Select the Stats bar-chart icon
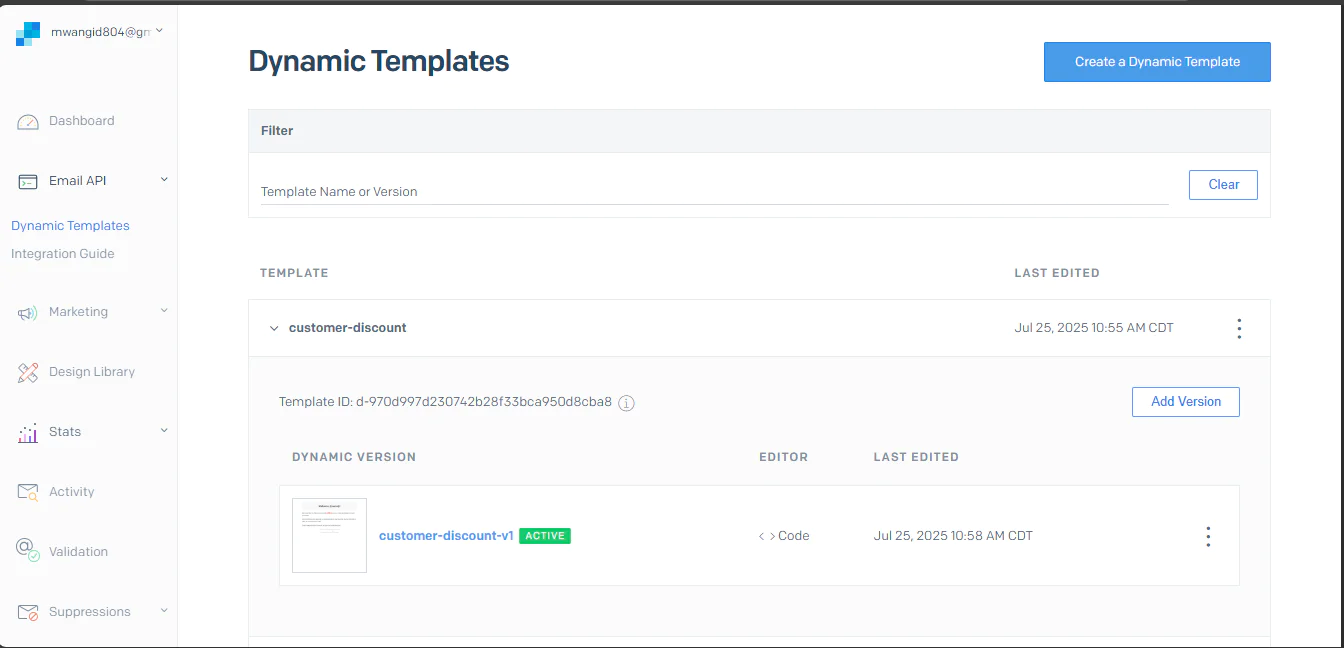1344x648 pixels. [x=25, y=431]
